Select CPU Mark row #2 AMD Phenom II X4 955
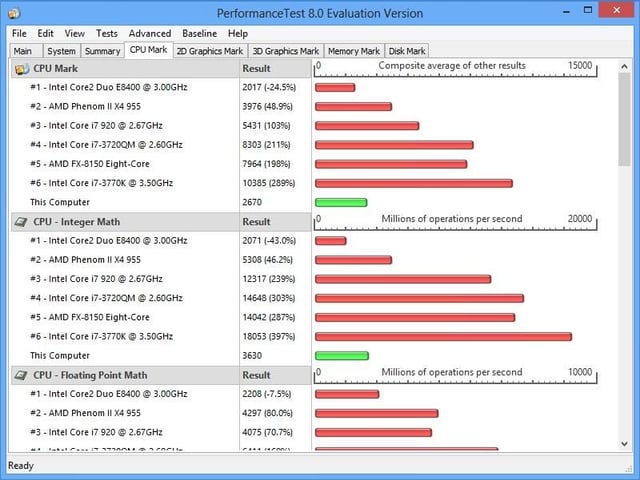 pos(85,107)
